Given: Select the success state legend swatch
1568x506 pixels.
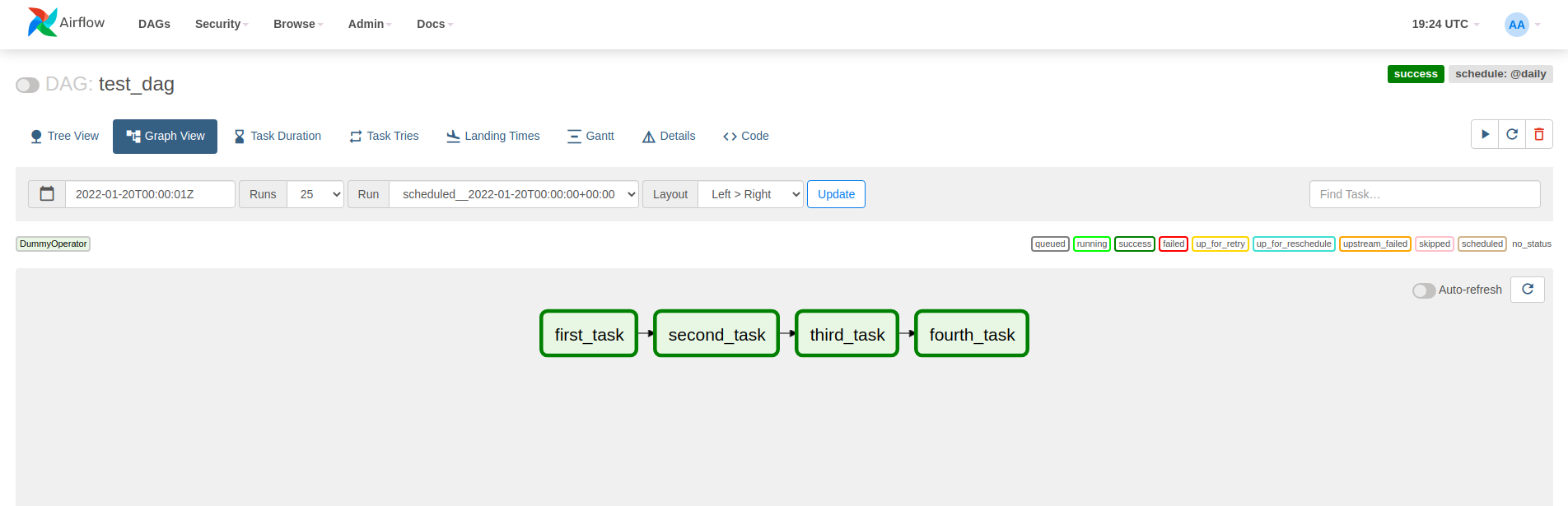Looking at the screenshot, I should [x=1134, y=244].
